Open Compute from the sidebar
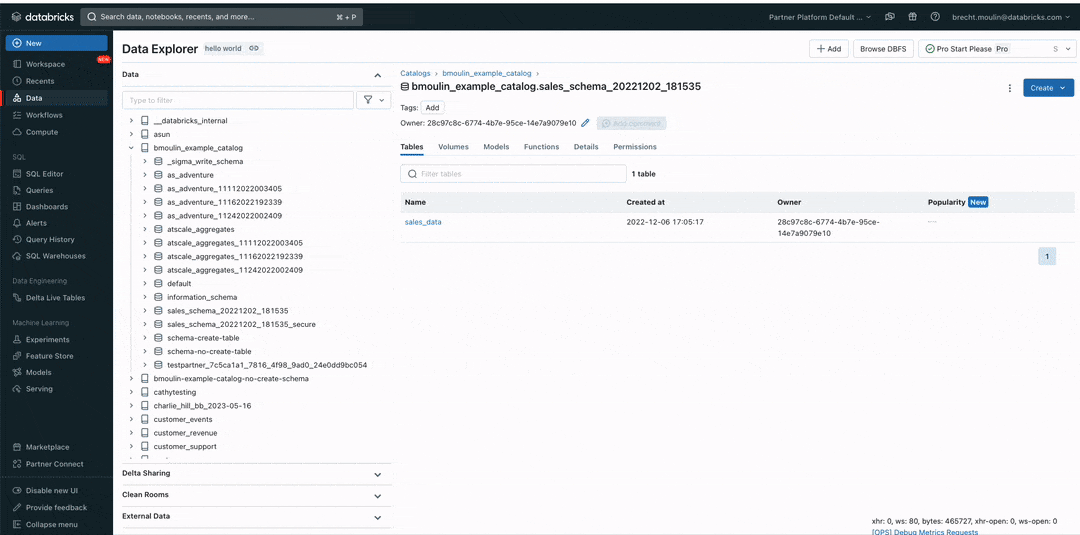Image resolution: width=1080 pixels, height=535 pixels. coord(42,132)
